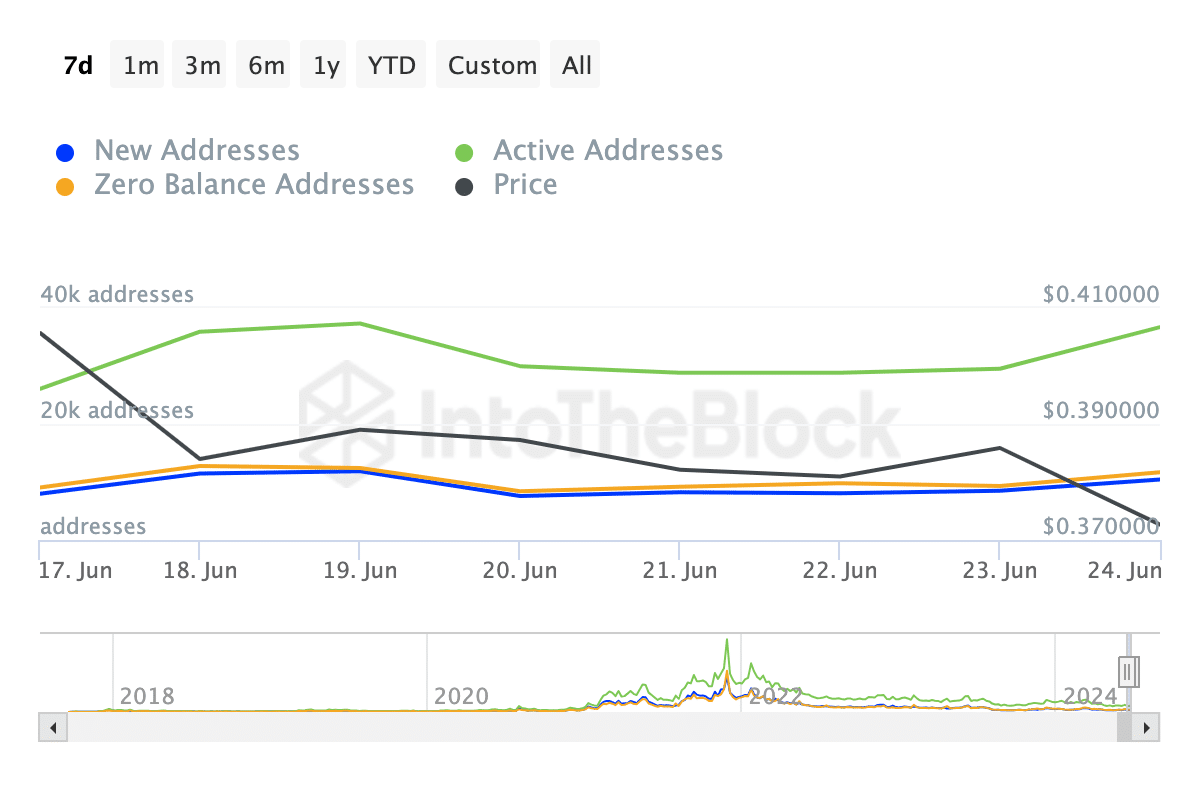Toggle the New Addresses series legend
This screenshot has height=800, width=1200.
pos(197,151)
